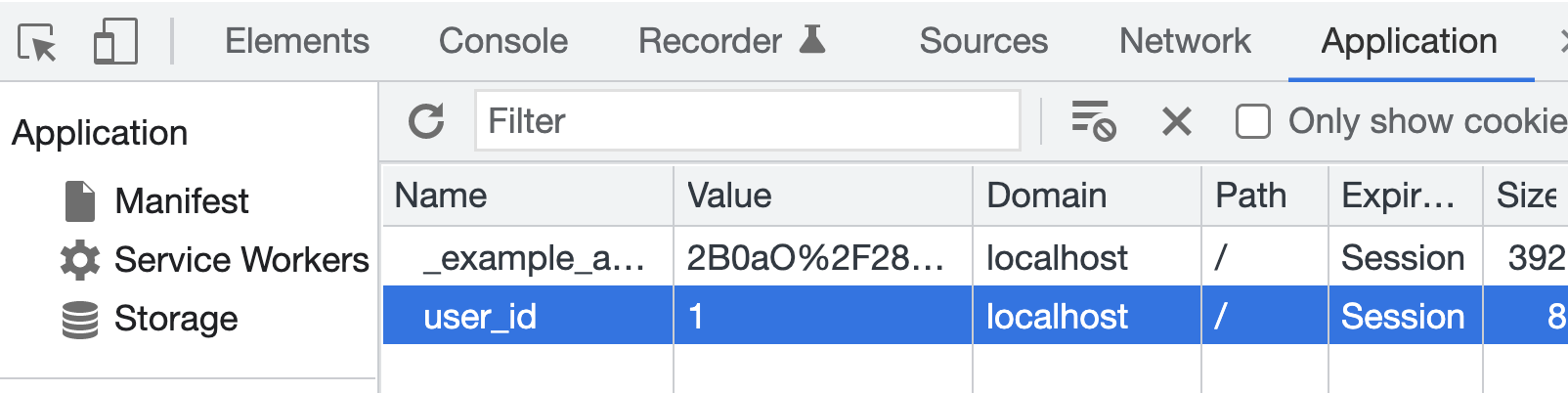The height and width of the screenshot is (393, 1568).
Task: Open Service Workers in the sidebar
Action: 240,260
